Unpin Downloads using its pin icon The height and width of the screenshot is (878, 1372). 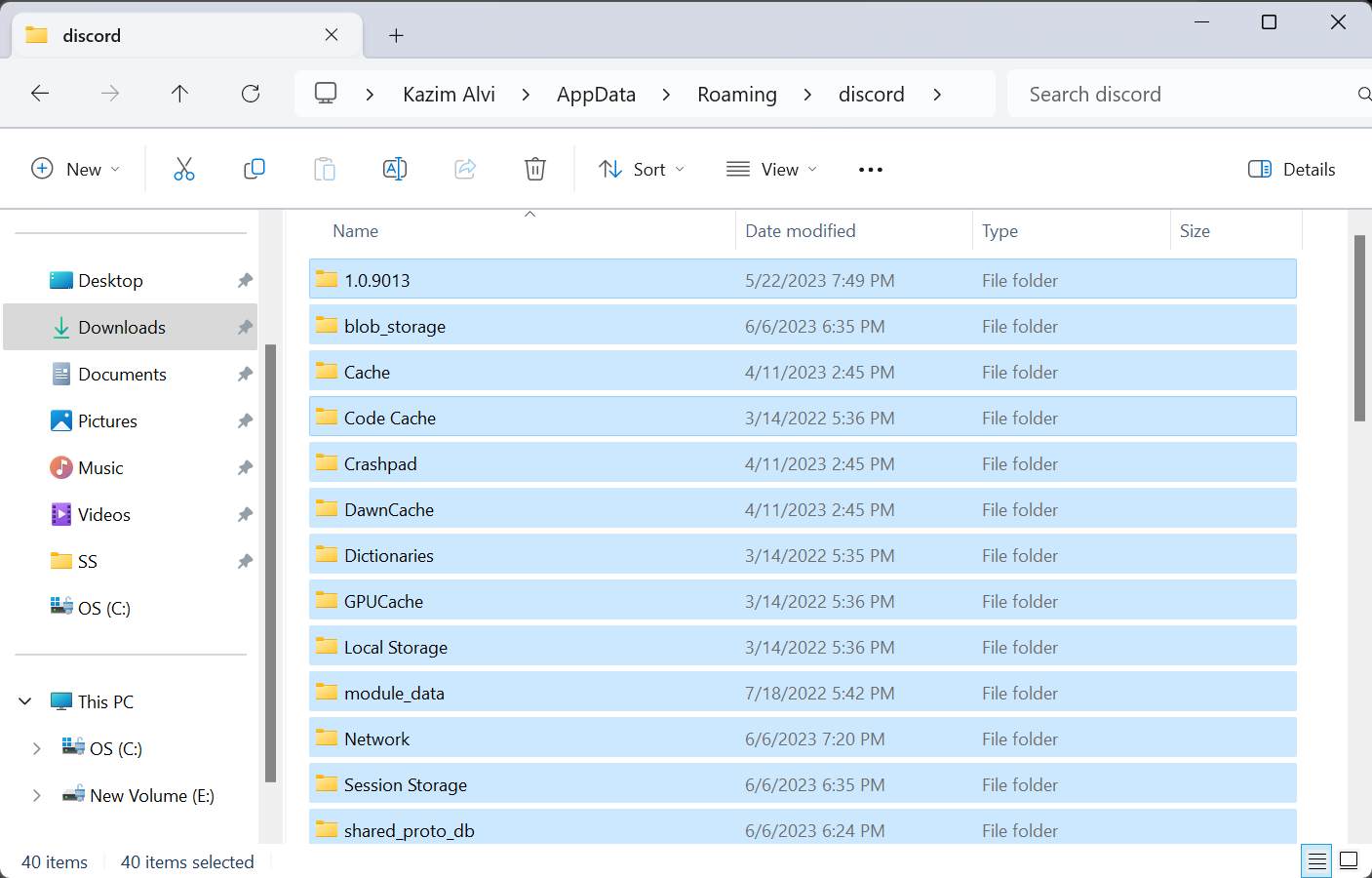(x=245, y=328)
